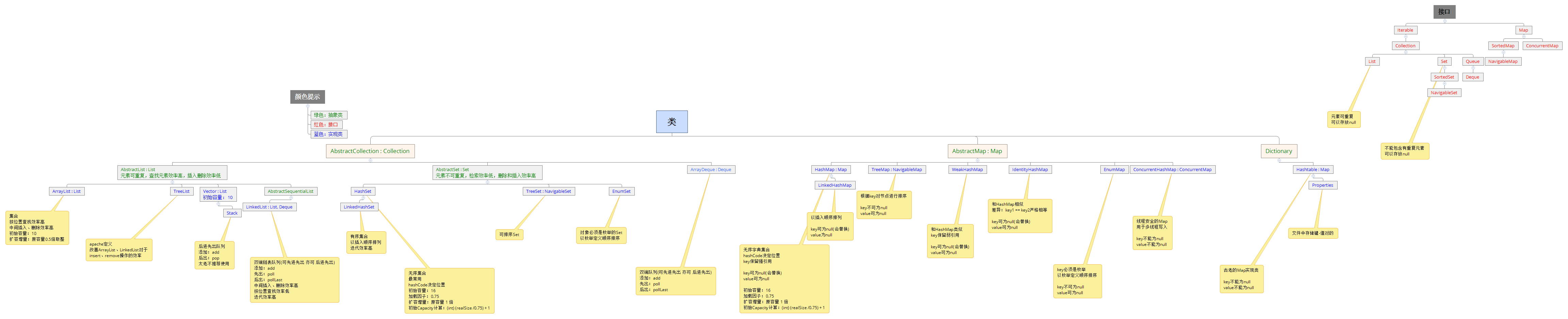Screen dimensions: 1568x319
Task: Select the AbstractSequentialList node
Action: tap(291, 191)
